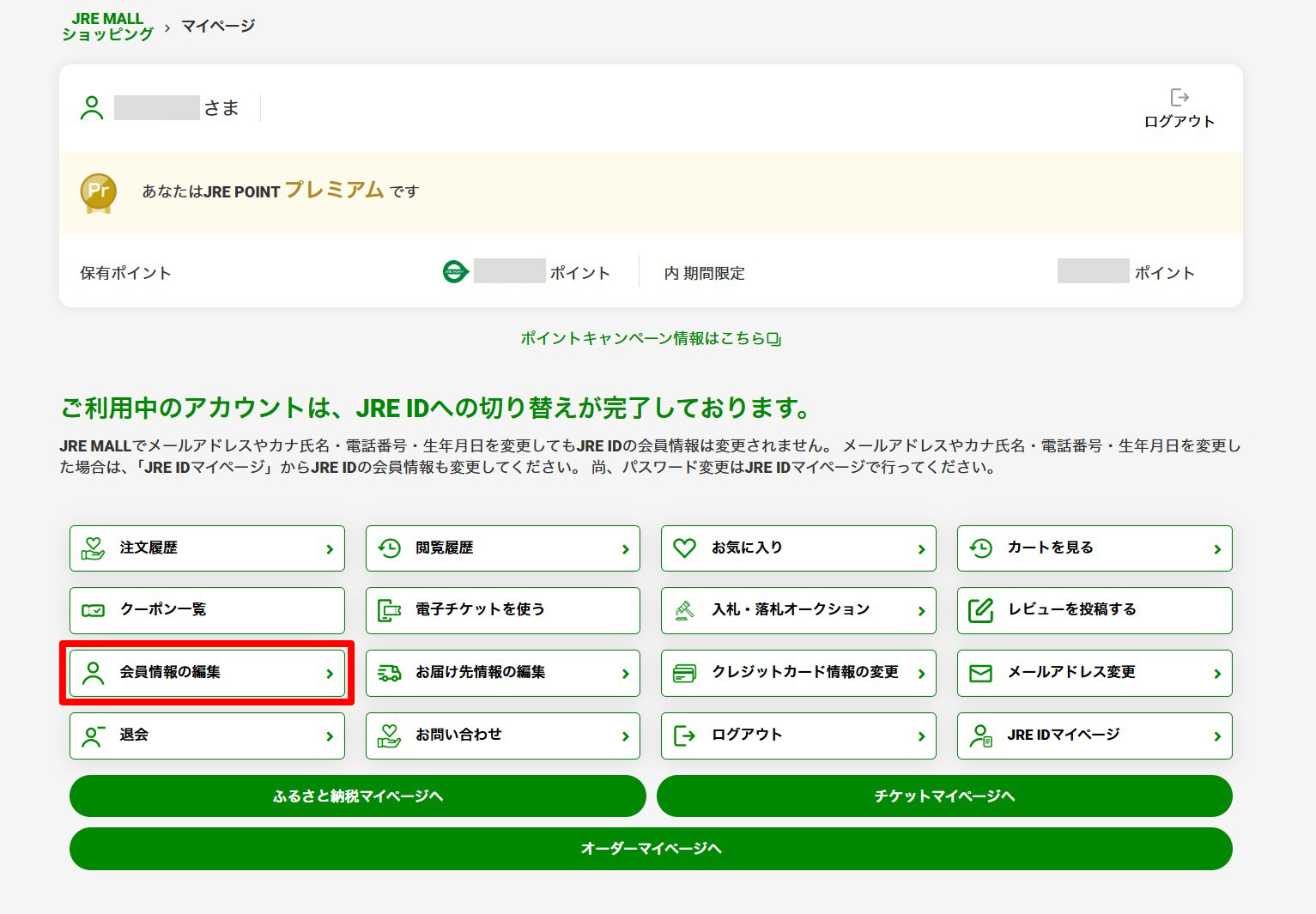The width and height of the screenshot is (1316, 914).
Task: Click the JRE MALL ショッピング breadcrumb link
Action: click(107, 26)
